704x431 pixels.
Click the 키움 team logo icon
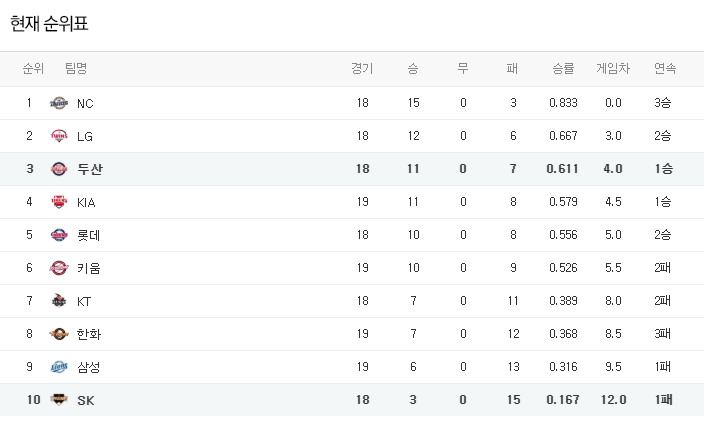(x=59, y=268)
